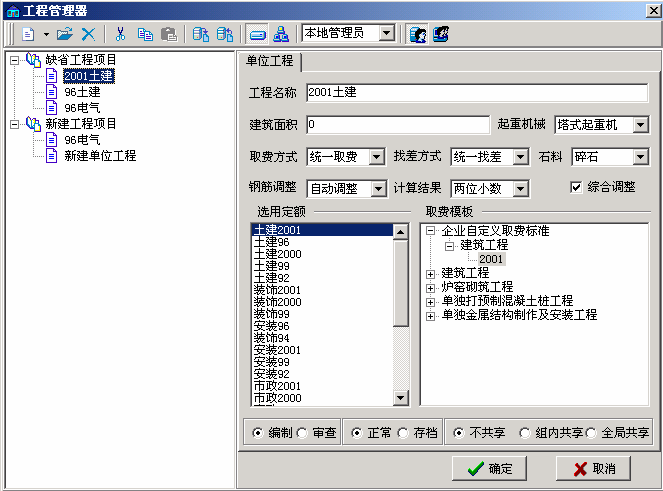Toggle the blue panel view icon
Image resolution: width=663 pixels, height=491 pixels.
tap(258, 34)
